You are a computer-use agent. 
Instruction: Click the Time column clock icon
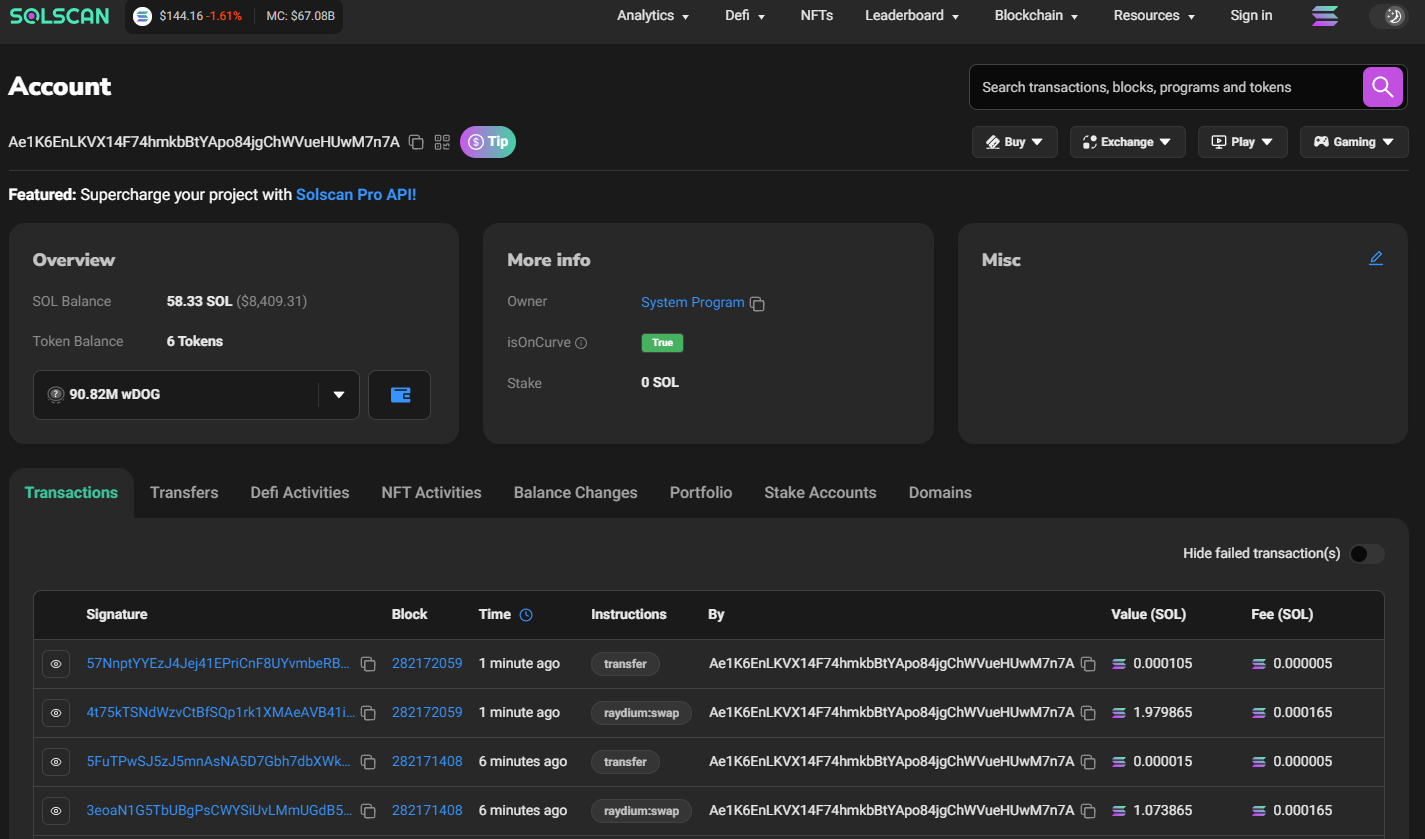pyautogui.click(x=526, y=615)
